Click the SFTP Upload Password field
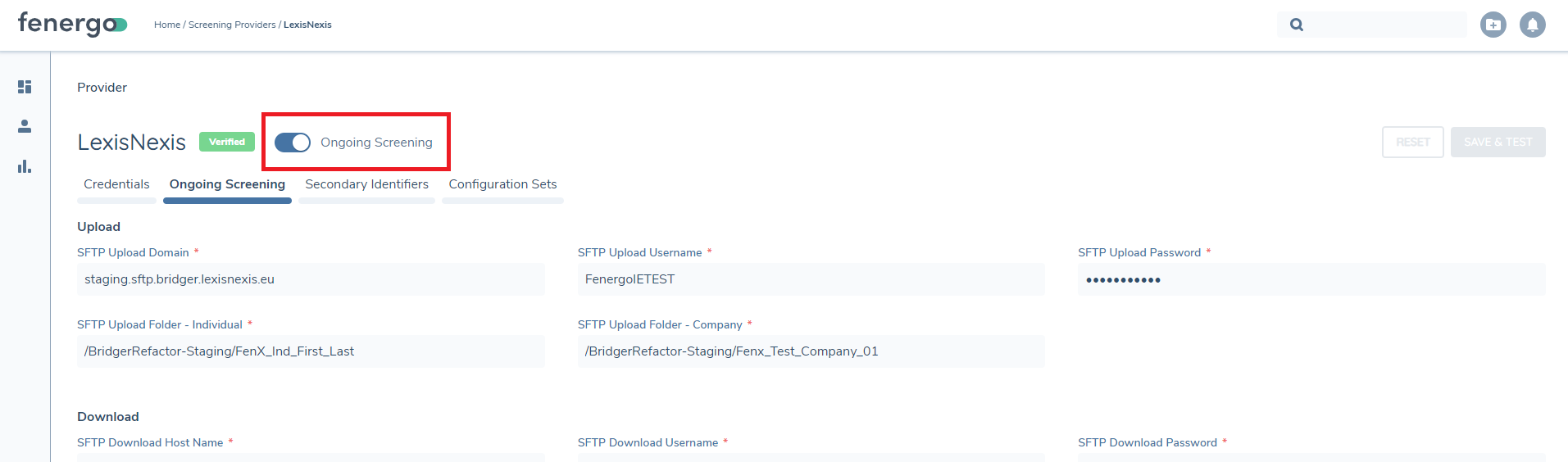The height and width of the screenshot is (462, 1568). [1311, 279]
